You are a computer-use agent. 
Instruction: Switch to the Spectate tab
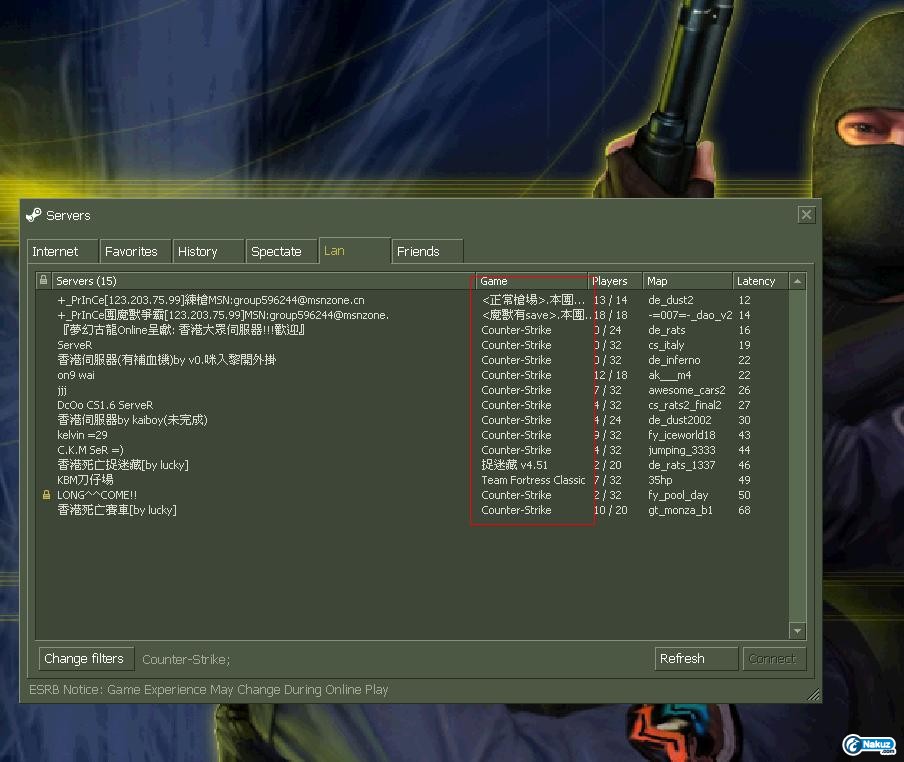tap(281, 251)
